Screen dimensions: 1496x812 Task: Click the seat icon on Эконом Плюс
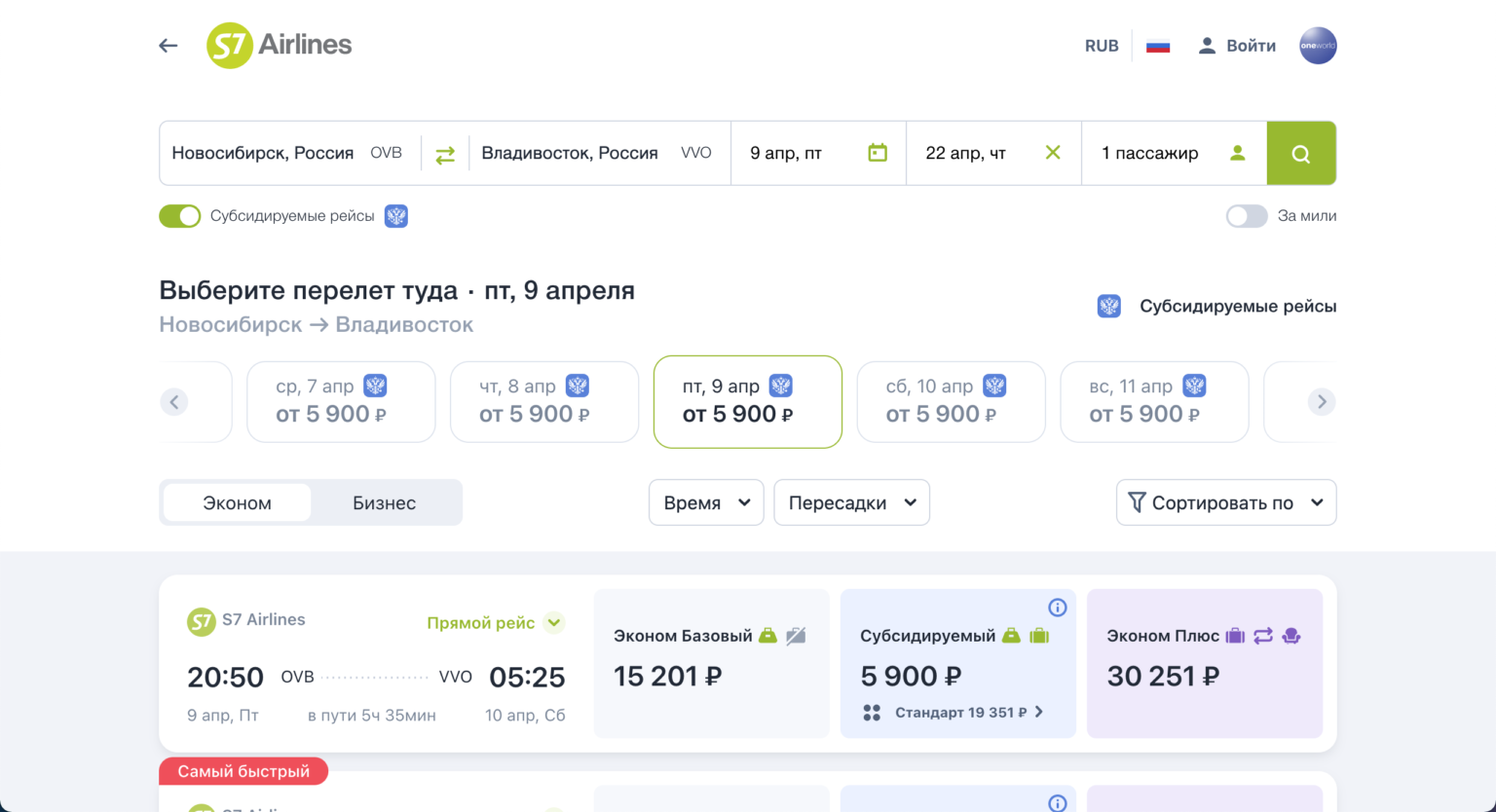click(x=1291, y=636)
